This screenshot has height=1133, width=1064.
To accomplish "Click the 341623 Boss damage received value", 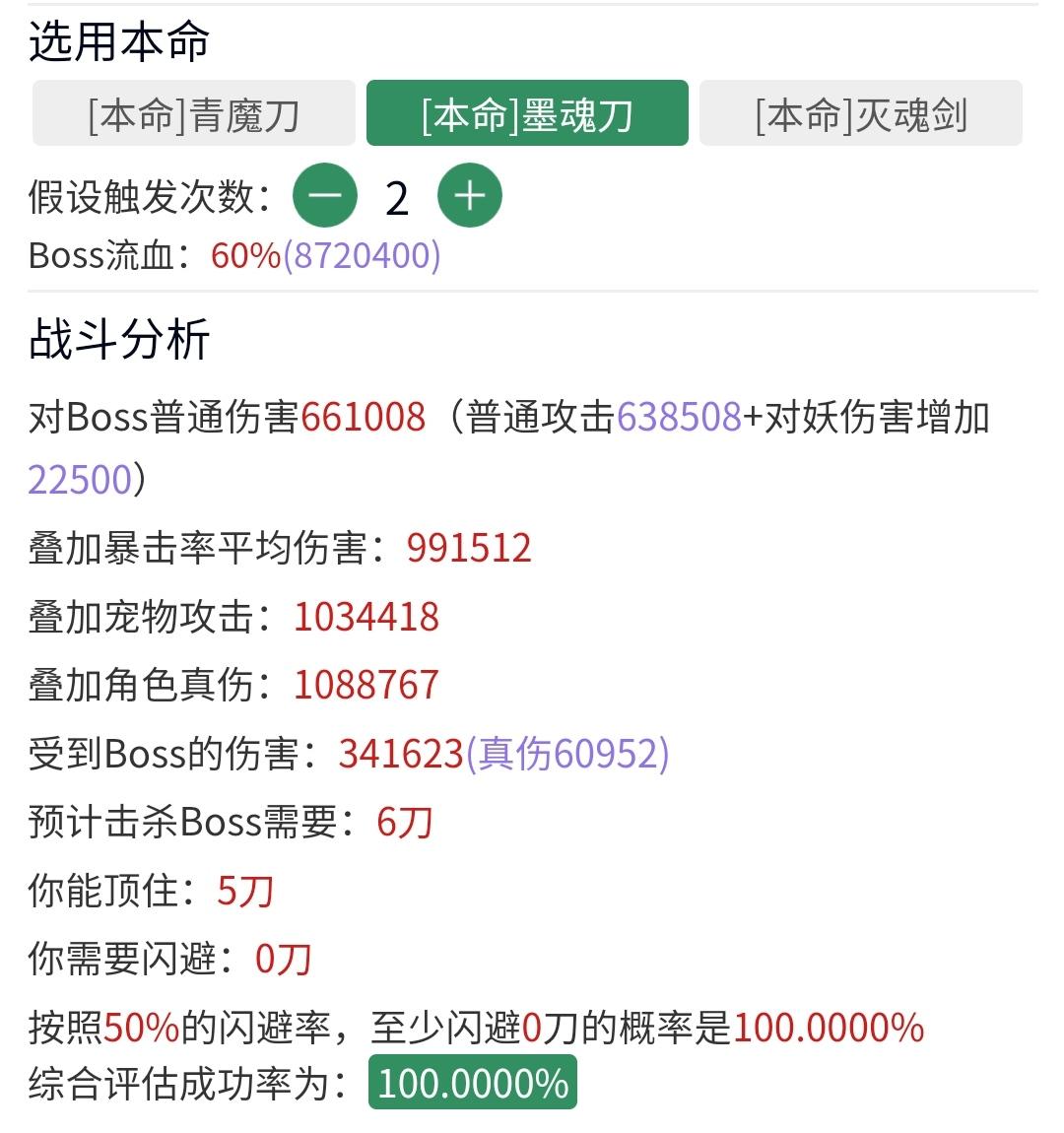I will 401,754.
